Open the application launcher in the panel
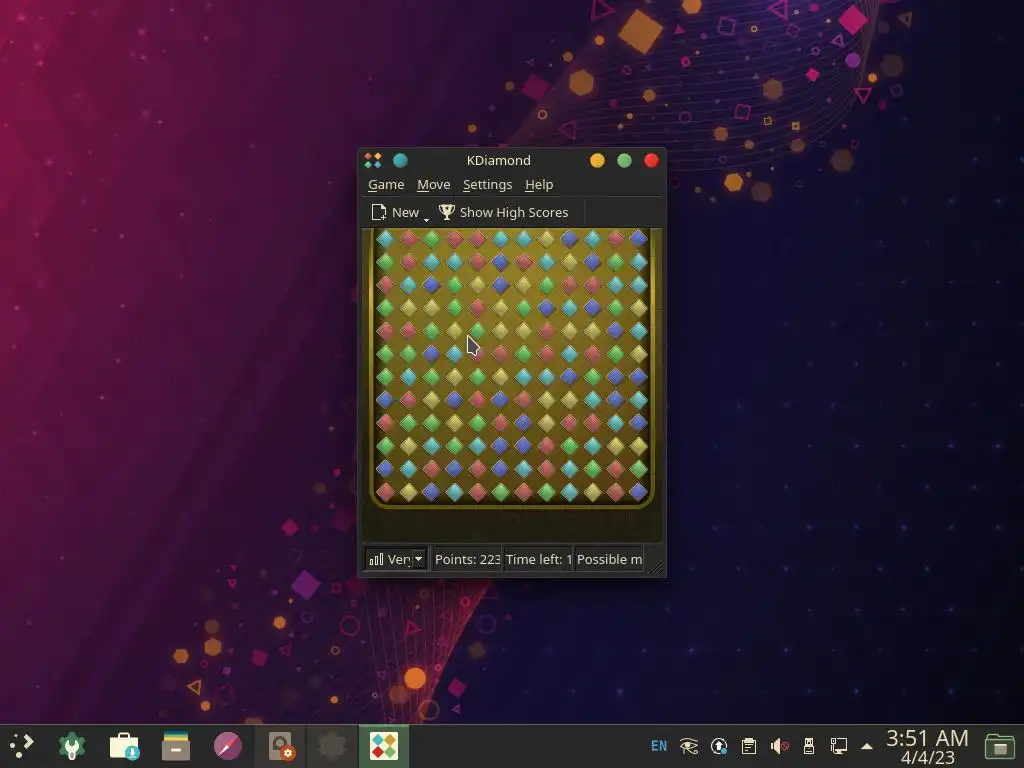 (x=20, y=746)
